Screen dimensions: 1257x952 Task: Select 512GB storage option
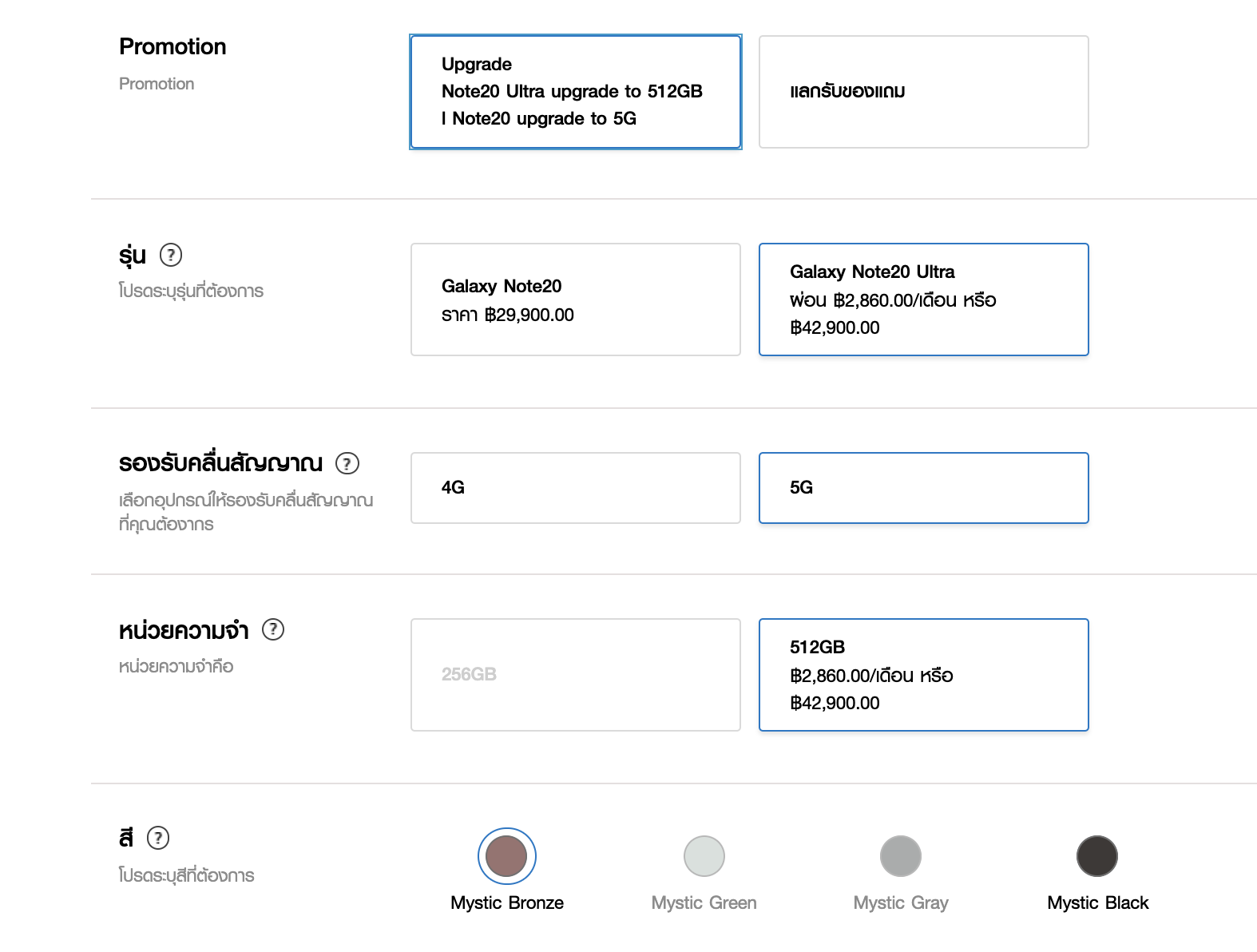point(923,675)
